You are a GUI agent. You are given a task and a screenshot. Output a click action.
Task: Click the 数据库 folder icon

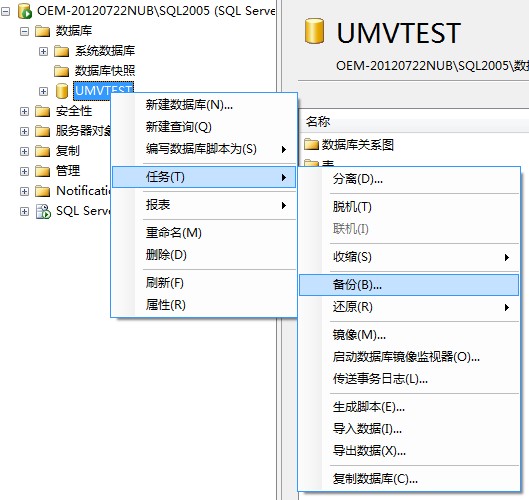pos(43,31)
